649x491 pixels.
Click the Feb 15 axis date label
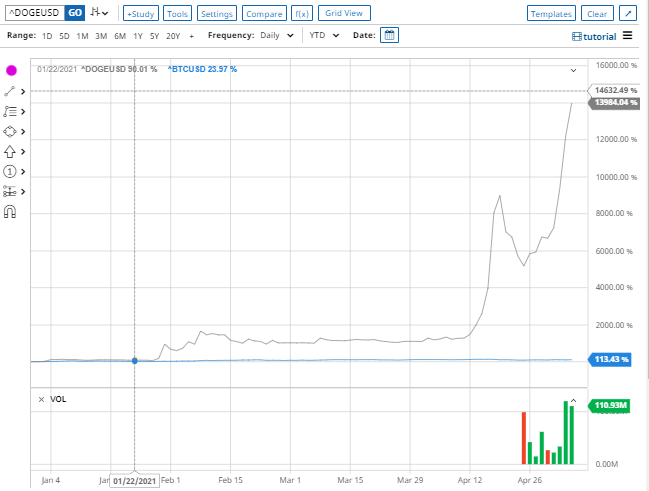coord(230,480)
